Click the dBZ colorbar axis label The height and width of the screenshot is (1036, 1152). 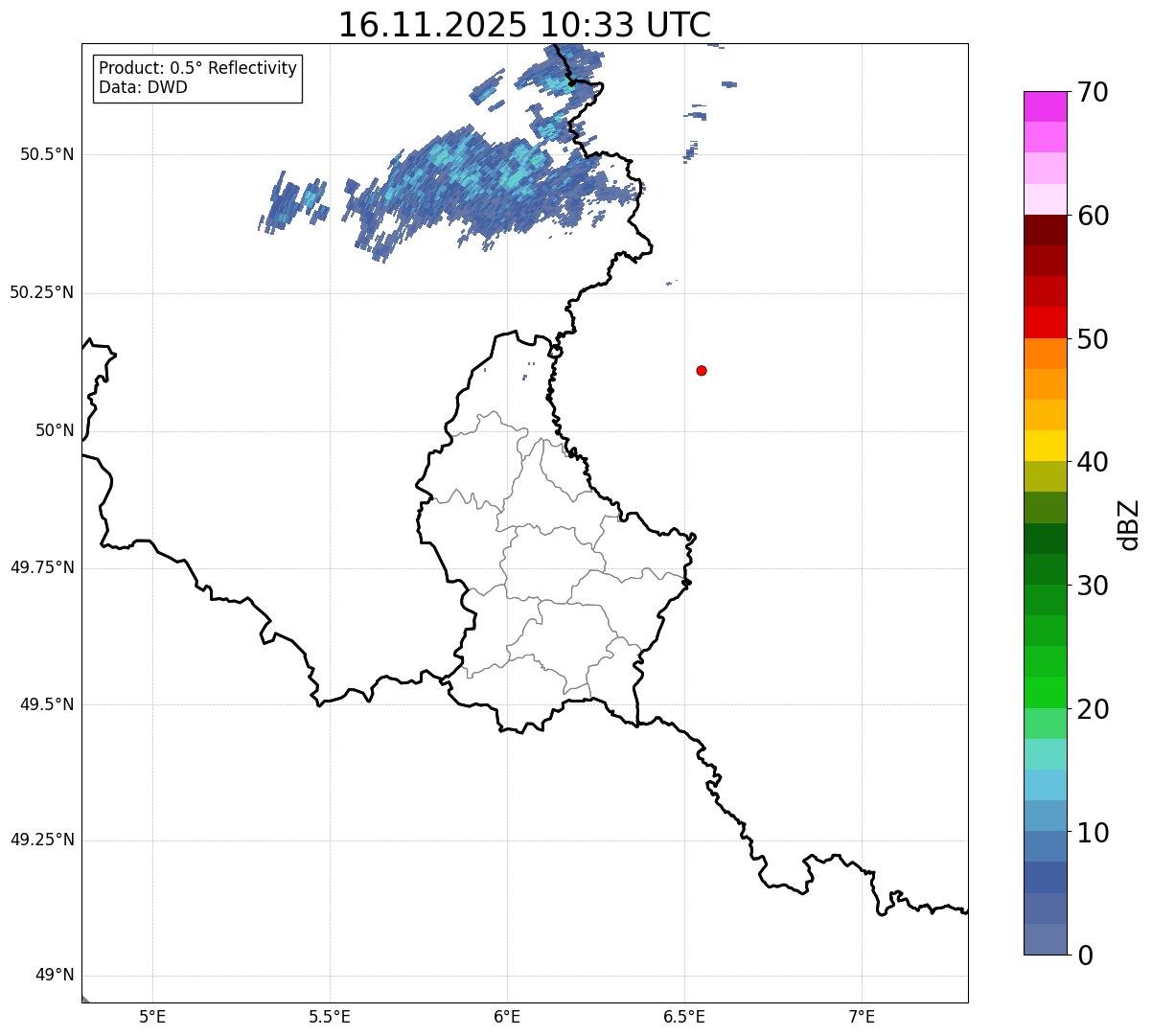1129,523
